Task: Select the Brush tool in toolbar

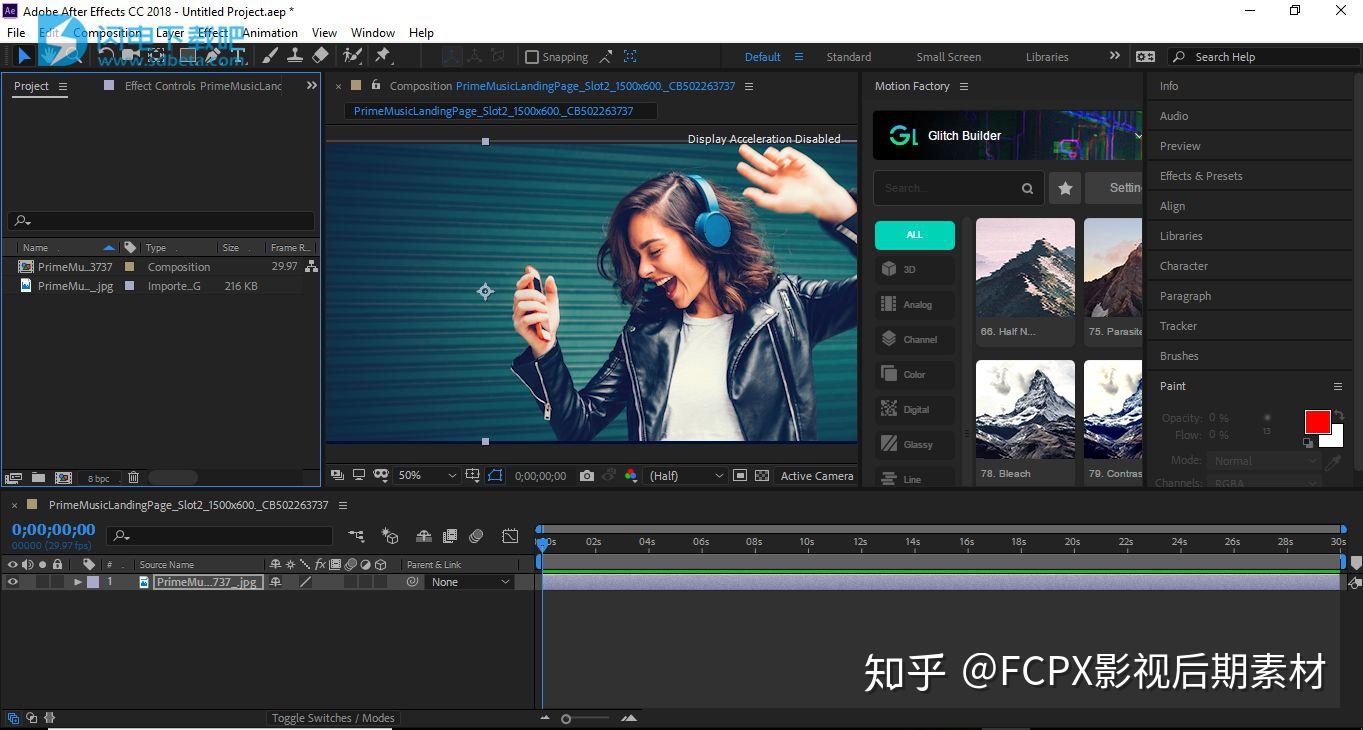Action: 269,57
